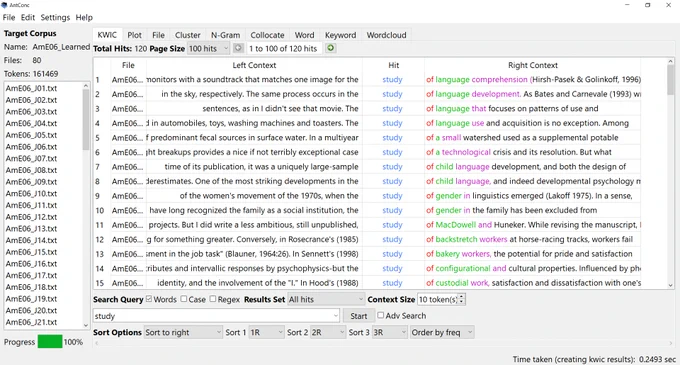
Task: Click row number 7 in results
Action: (x=98, y=166)
